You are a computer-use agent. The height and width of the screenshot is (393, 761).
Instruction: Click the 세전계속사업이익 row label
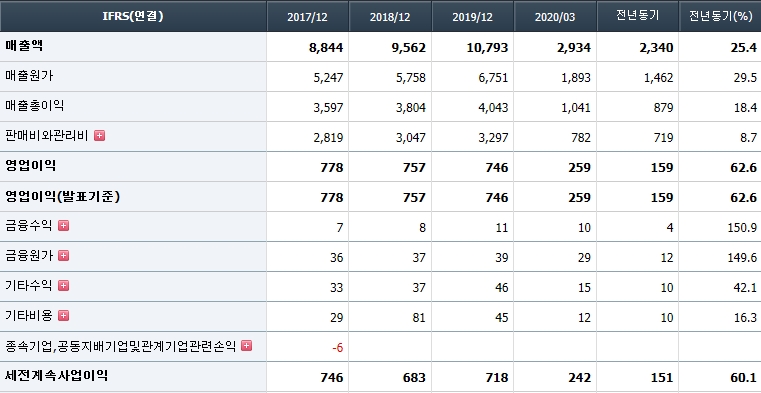(x=56, y=375)
